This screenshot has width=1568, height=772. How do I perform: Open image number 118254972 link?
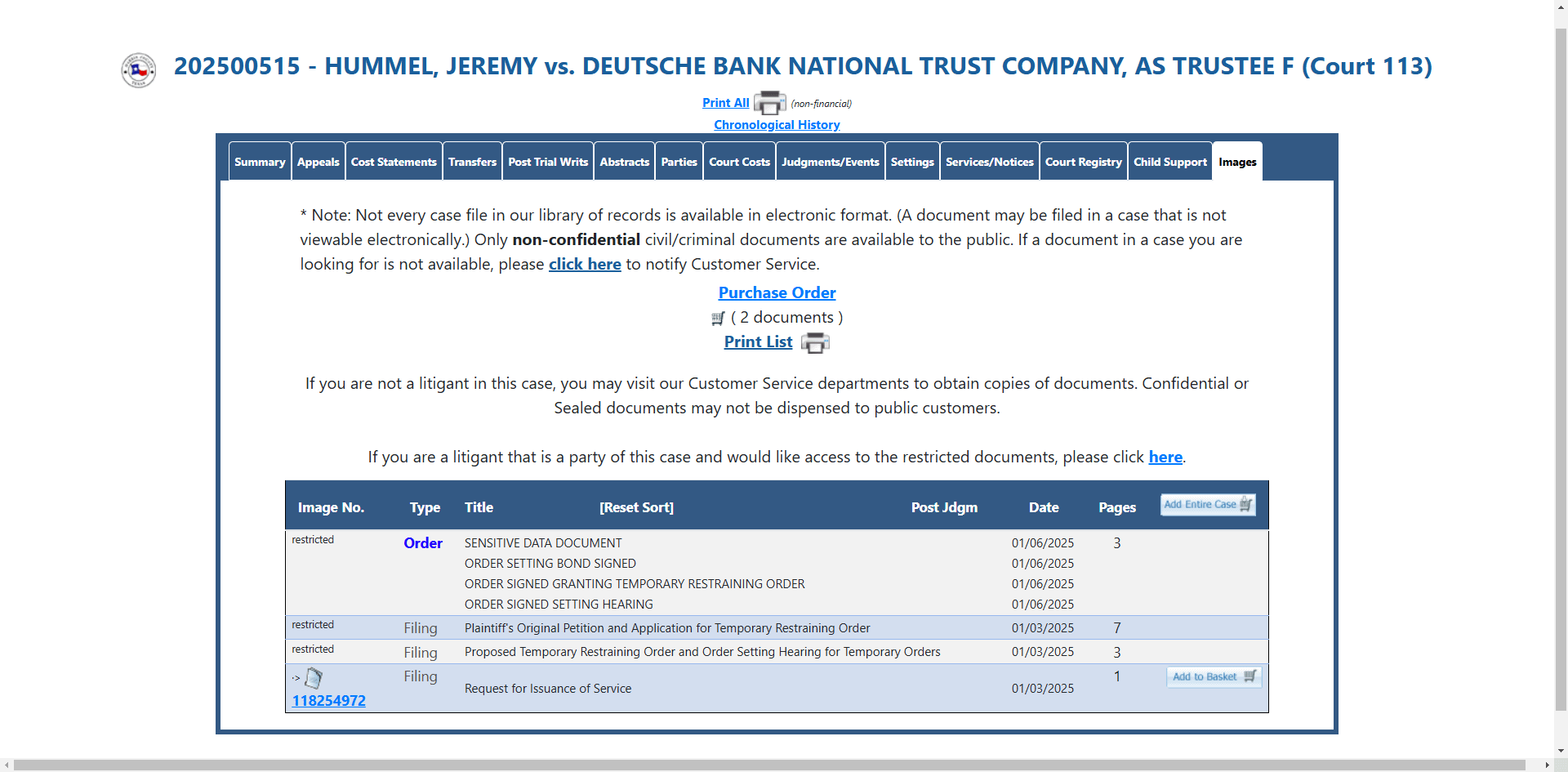(329, 701)
